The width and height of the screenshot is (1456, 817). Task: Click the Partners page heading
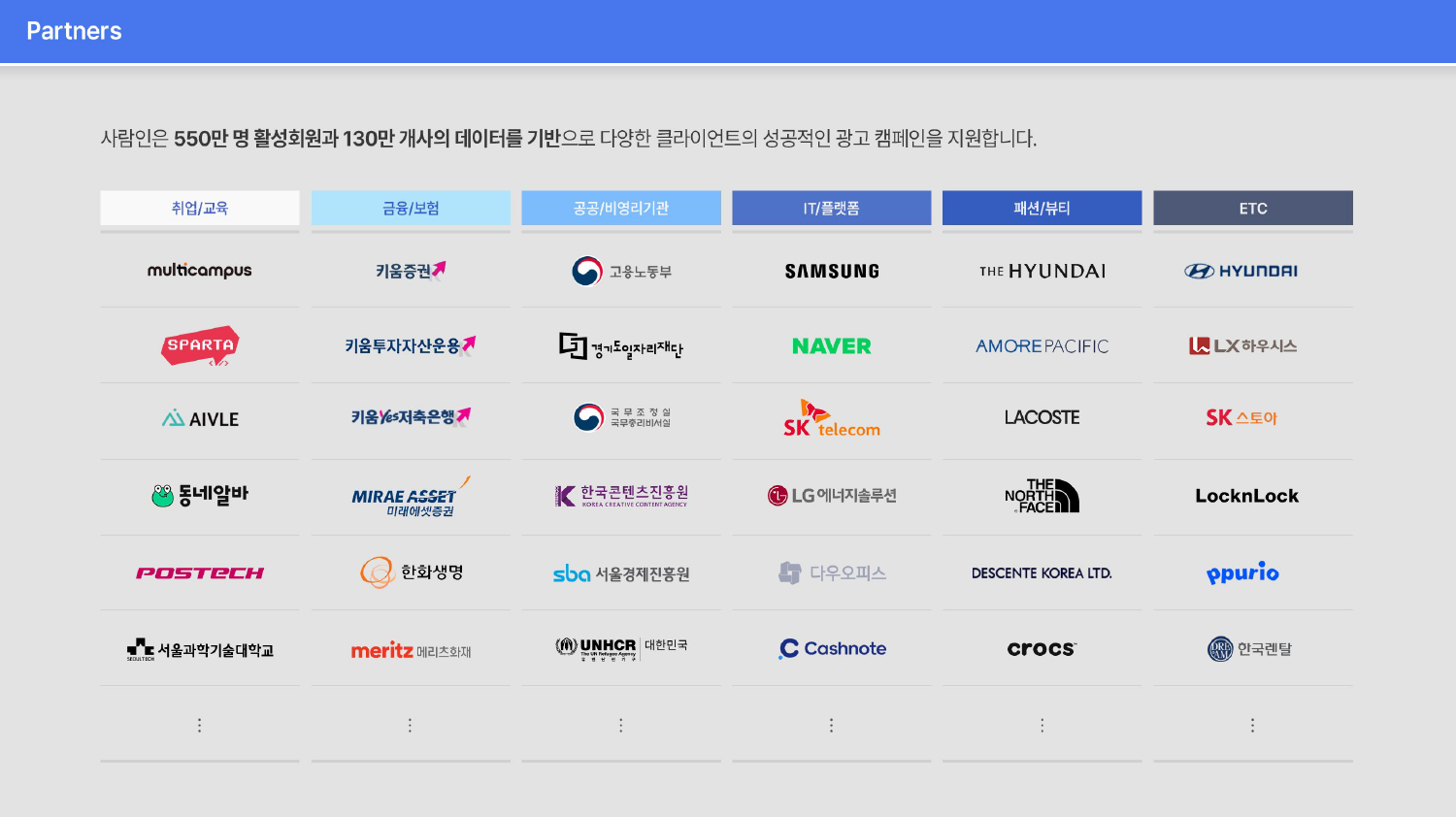(74, 31)
